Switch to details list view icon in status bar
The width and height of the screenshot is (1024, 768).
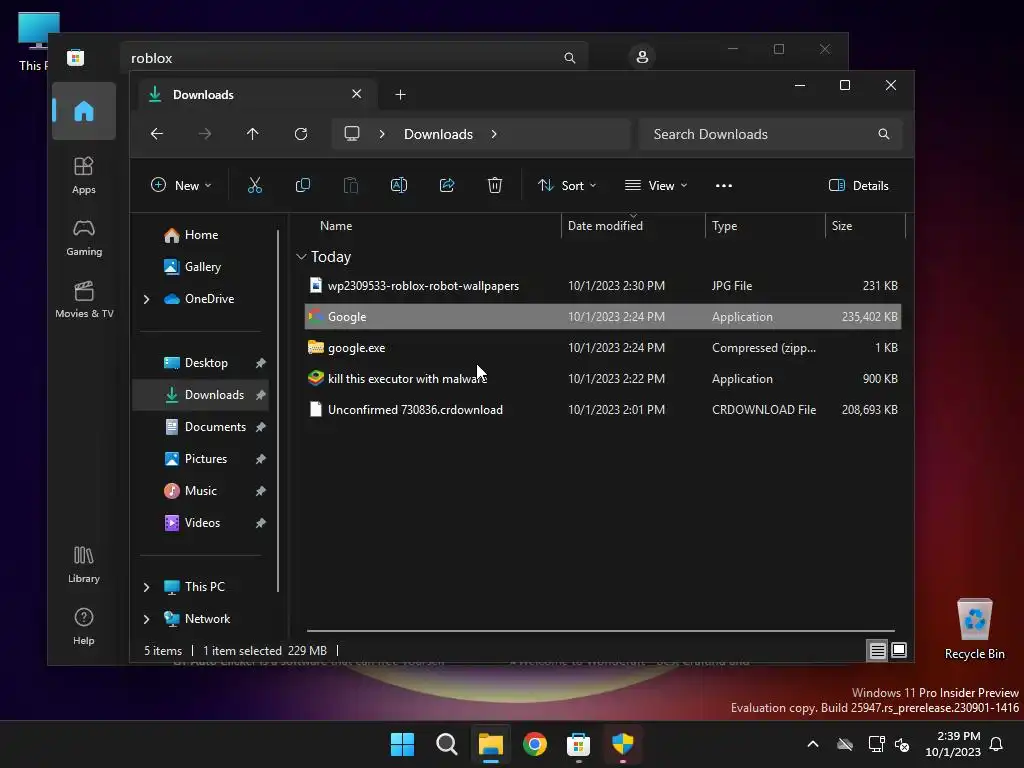[877, 650]
